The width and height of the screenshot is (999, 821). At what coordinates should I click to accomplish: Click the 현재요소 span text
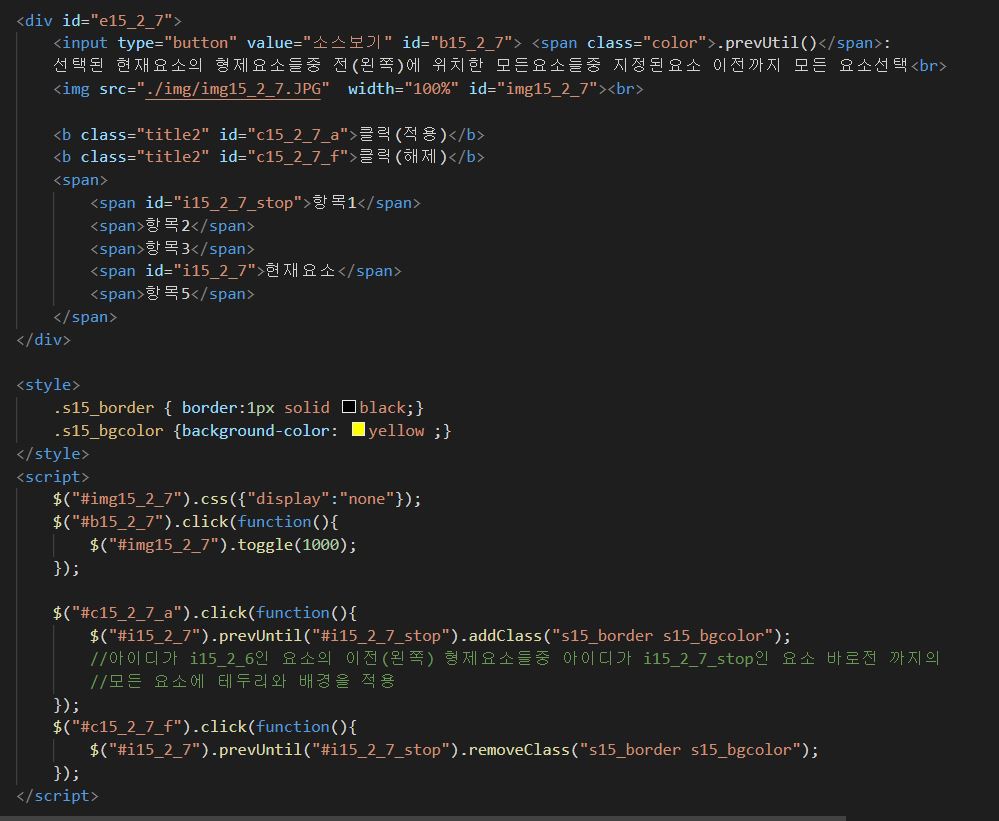(x=301, y=271)
